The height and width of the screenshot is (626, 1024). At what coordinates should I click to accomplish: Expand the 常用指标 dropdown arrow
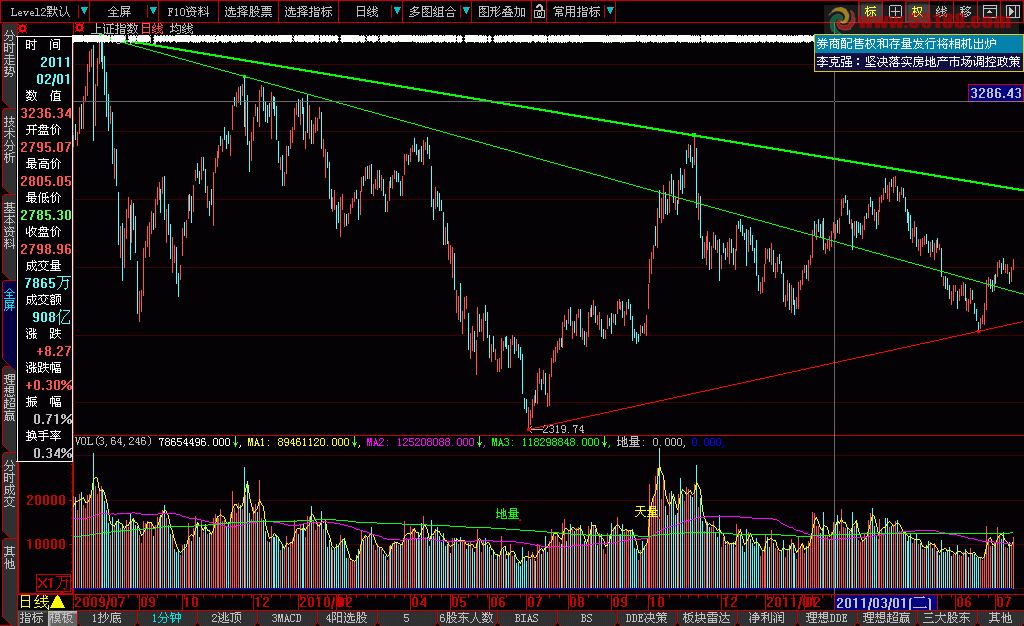tap(610, 12)
